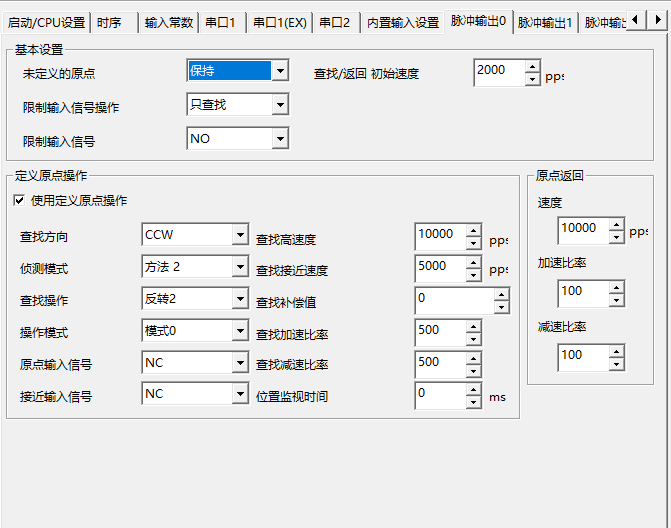Toggle the 使用定义原点操作 checkbox
The width and height of the screenshot is (671, 528).
click(19, 201)
